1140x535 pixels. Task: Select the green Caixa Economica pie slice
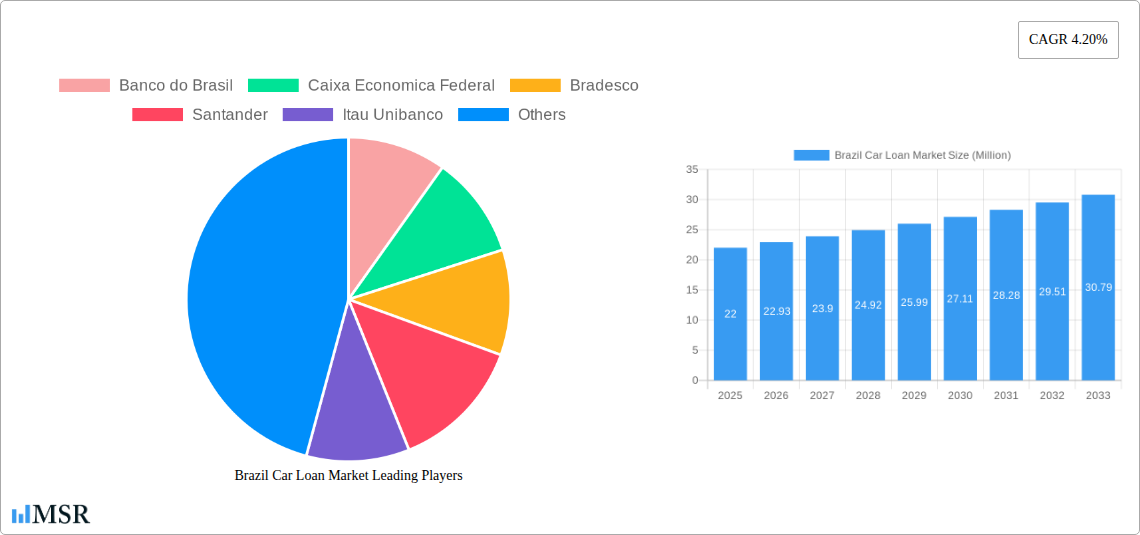(x=429, y=233)
